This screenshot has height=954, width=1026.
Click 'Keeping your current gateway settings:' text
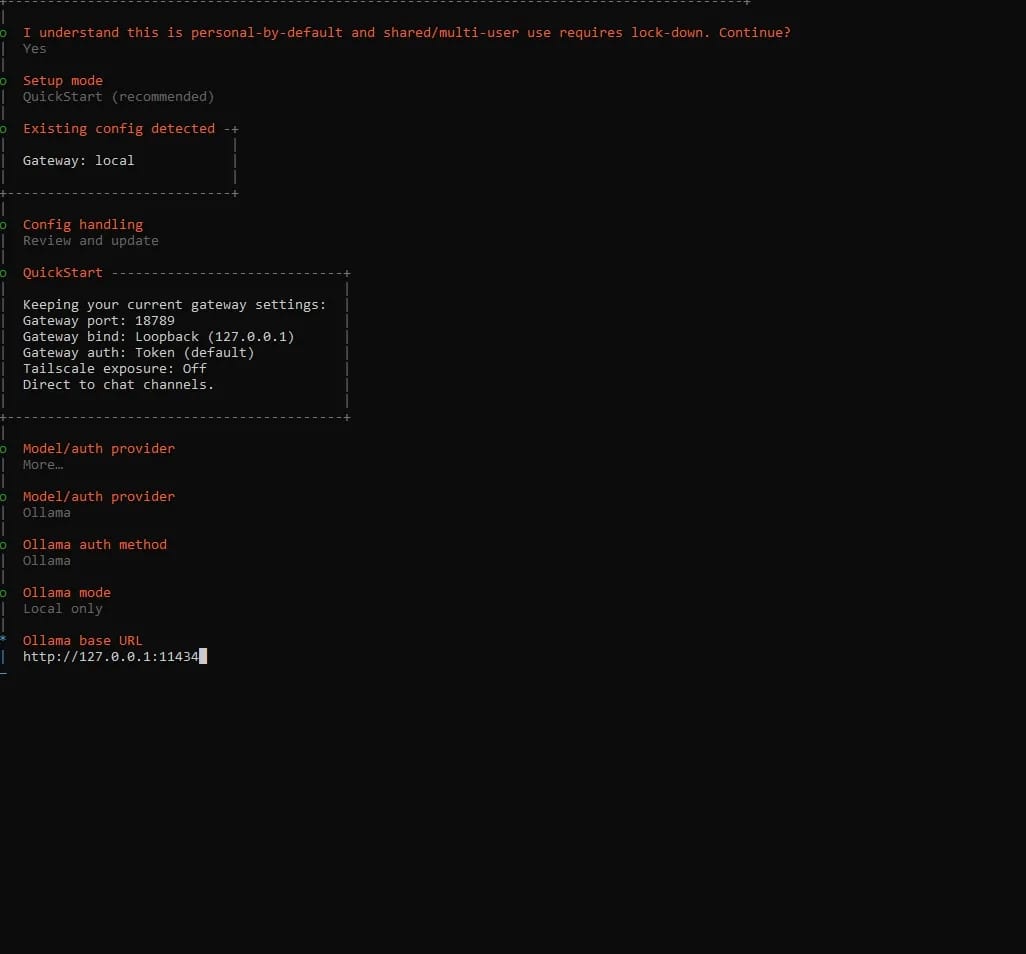click(x=175, y=304)
